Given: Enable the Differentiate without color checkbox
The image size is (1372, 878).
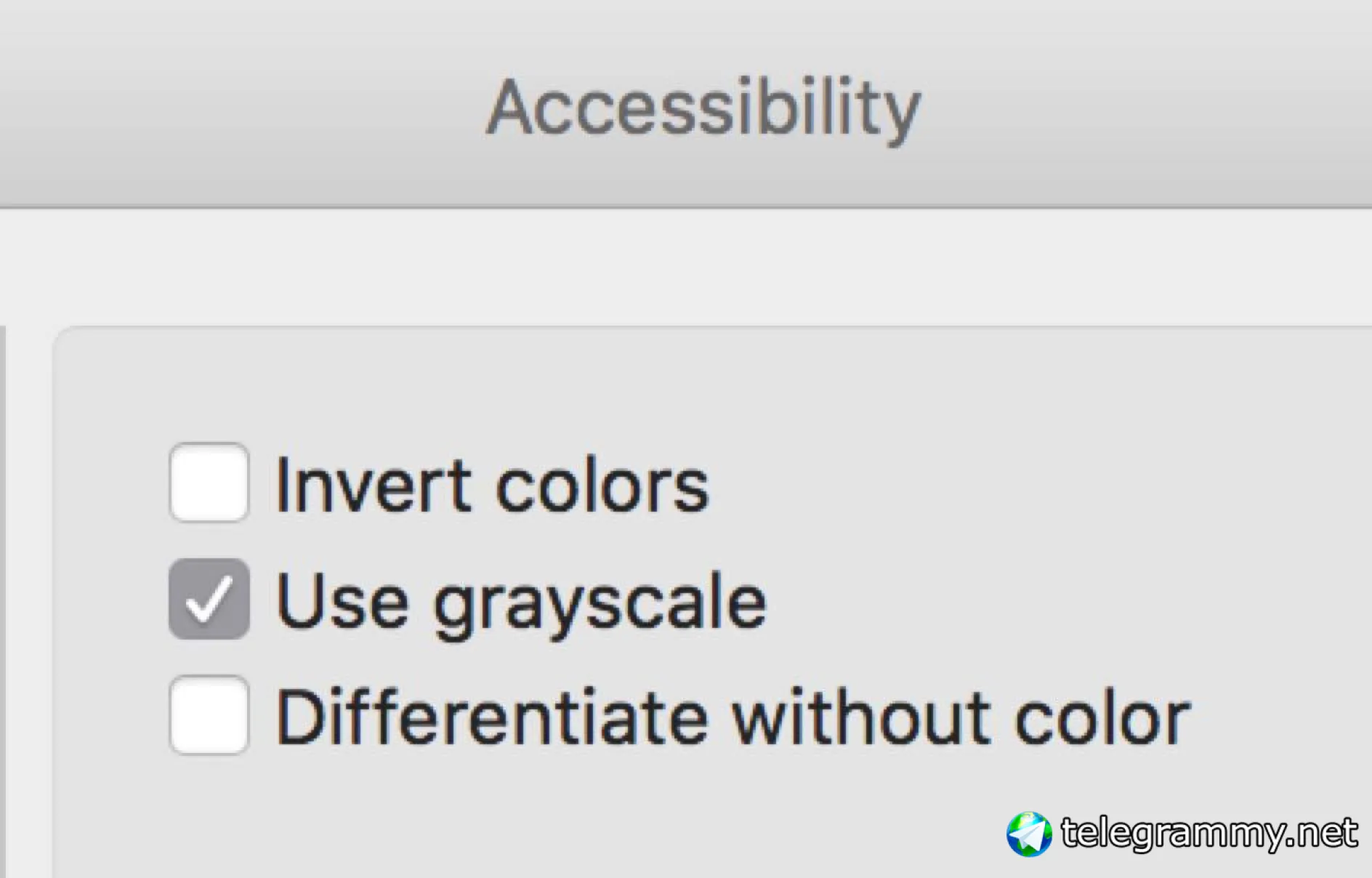Looking at the screenshot, I should 209,715.
